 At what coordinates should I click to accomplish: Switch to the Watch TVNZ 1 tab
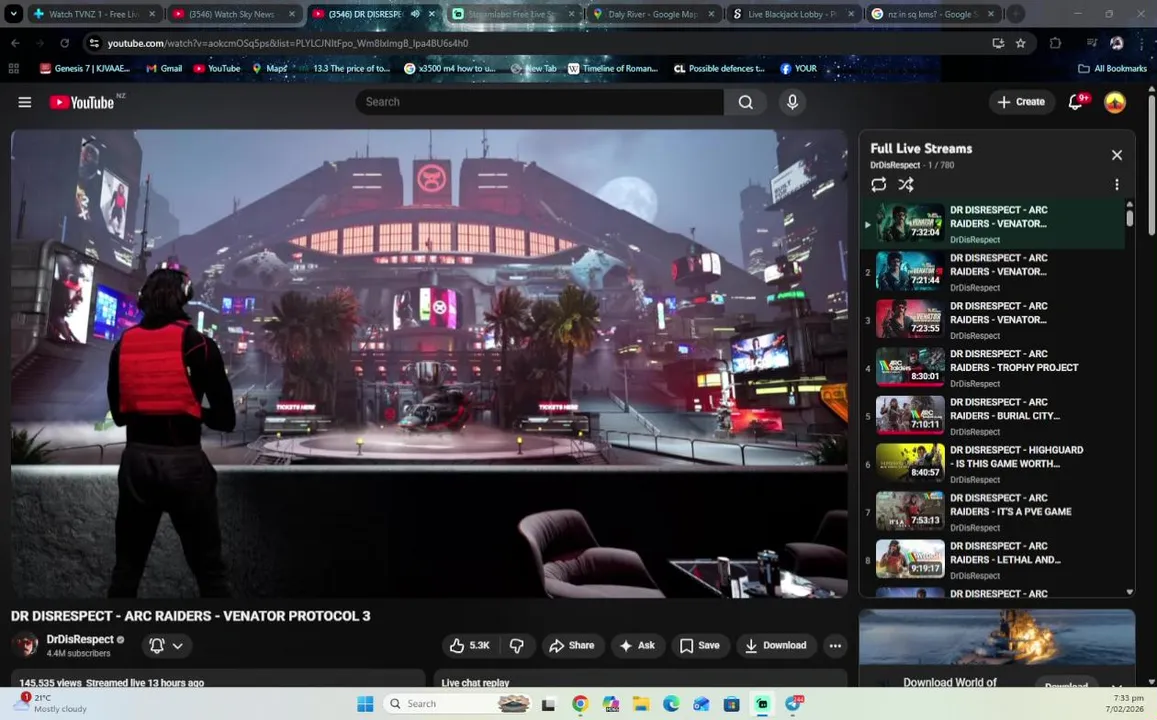point(94,14)
